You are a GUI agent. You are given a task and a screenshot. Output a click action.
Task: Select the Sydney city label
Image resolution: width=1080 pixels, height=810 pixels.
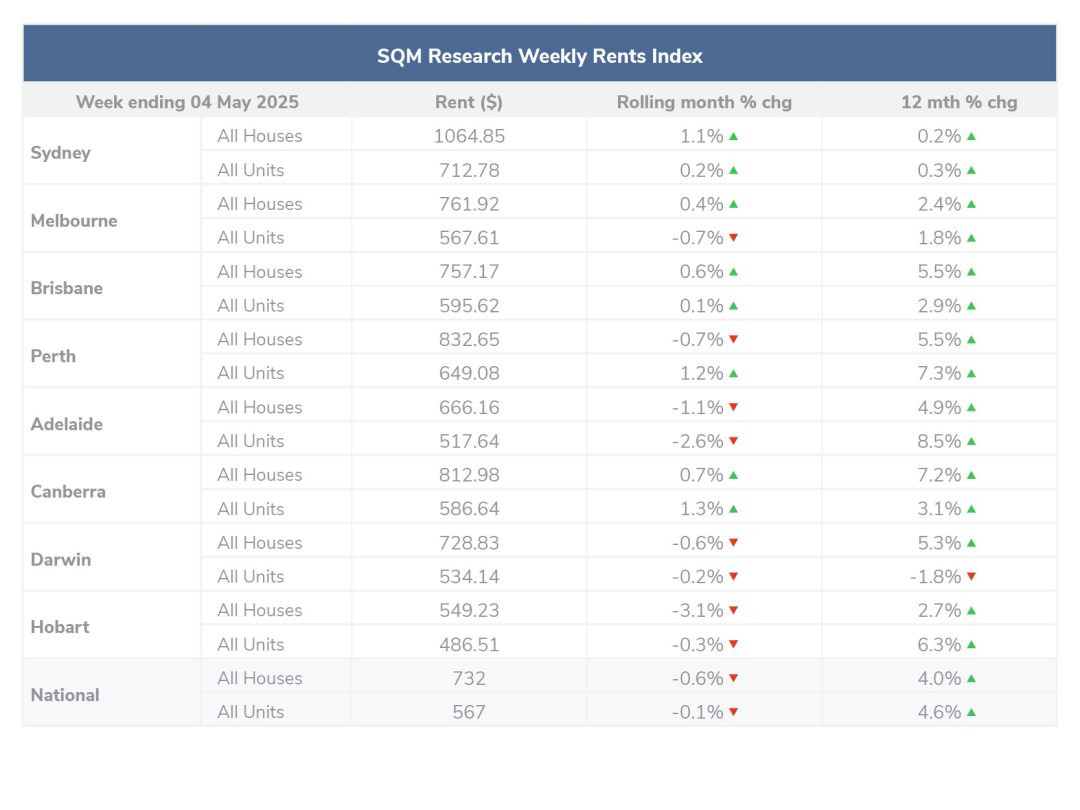coord(61,153)
